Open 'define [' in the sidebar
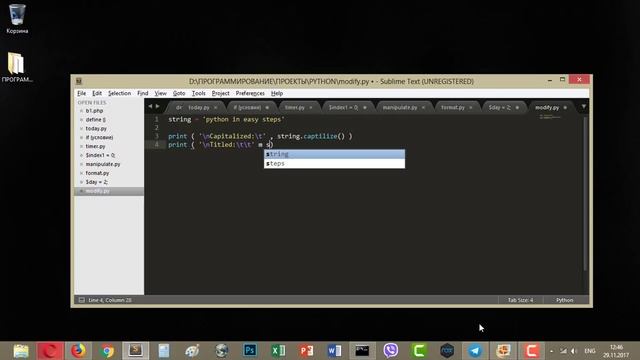Viewport: 640px width, 360px height. click(x=96, y=120)
